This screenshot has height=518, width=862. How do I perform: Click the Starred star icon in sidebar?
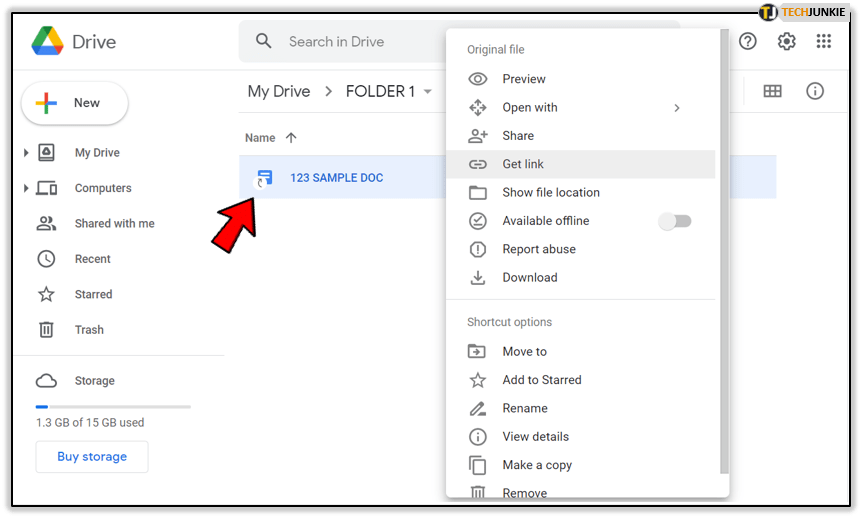point(46,294)
